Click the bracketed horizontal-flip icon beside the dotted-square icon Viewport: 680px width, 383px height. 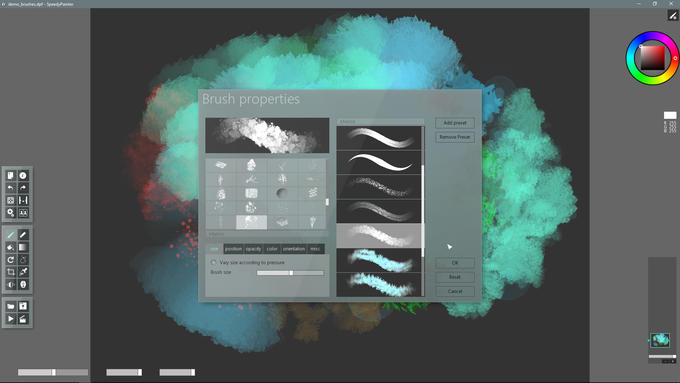coord(23,200)
